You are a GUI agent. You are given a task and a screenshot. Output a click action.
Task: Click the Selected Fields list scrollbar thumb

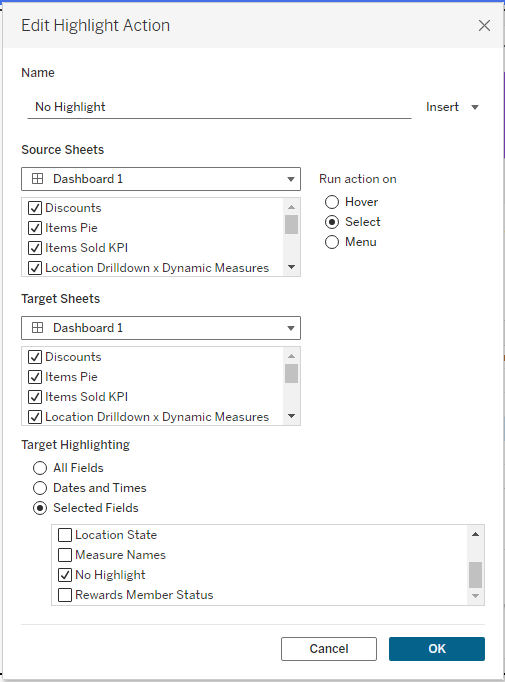pos(475,575)
